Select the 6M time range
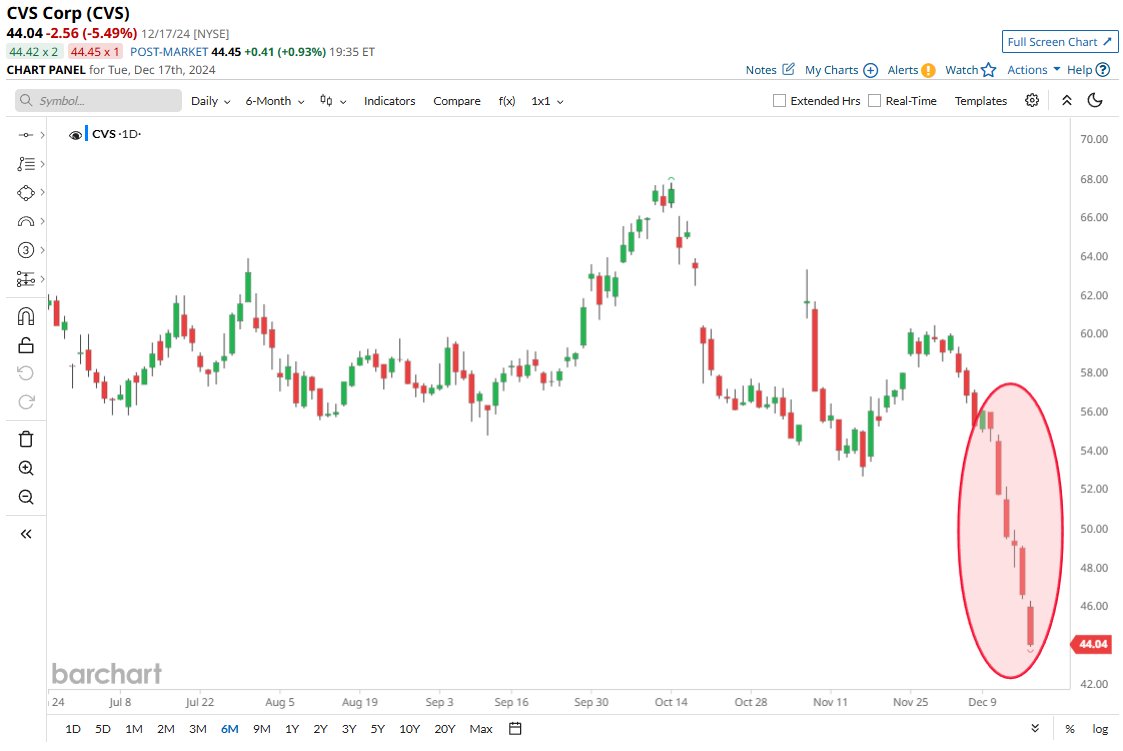Viewport: 1123px width, 751px height. coord(230,729)
